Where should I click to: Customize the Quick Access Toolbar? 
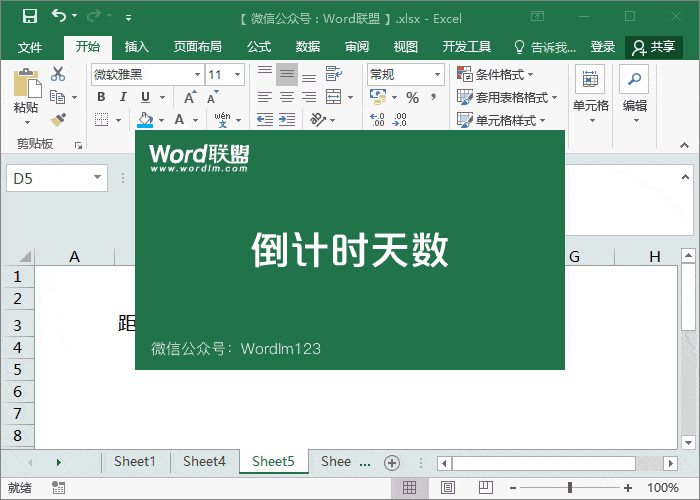click(128, 18)
